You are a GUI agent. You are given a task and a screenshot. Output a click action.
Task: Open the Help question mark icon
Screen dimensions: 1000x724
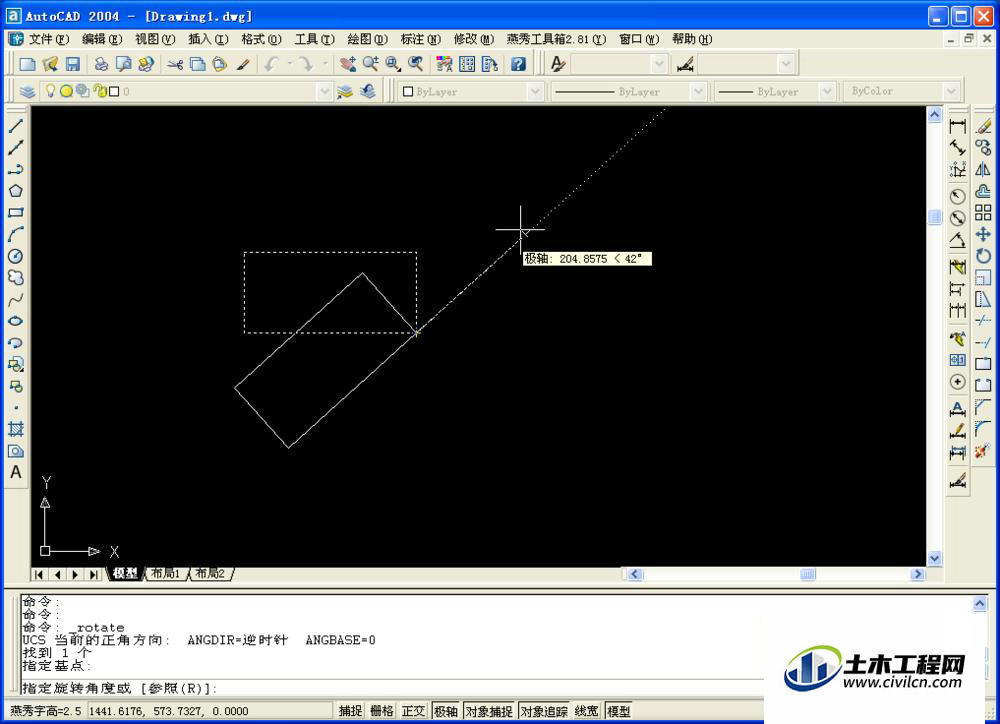coord(518,64)
